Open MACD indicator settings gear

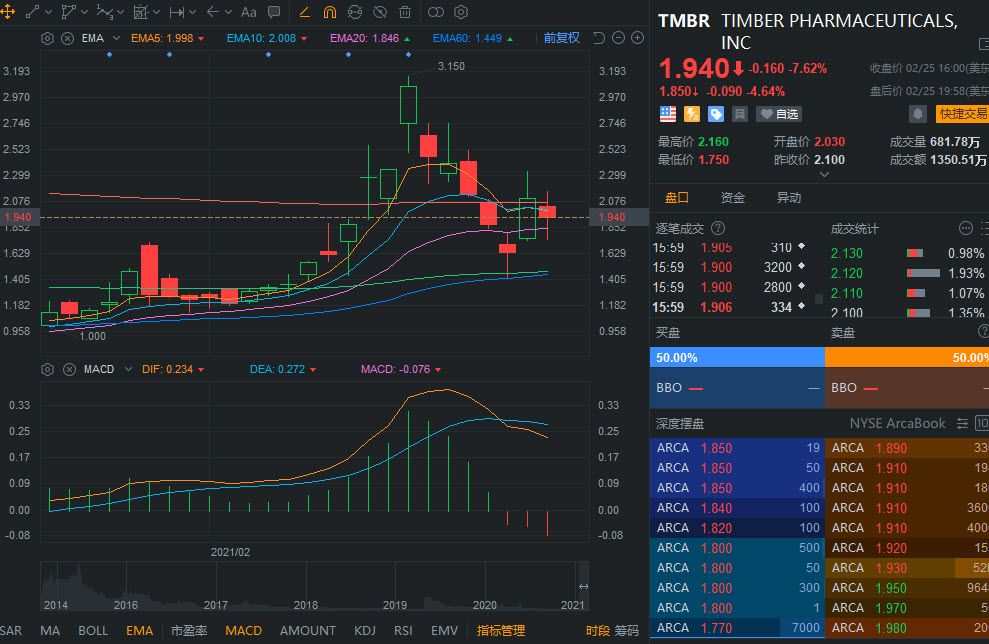47,370
